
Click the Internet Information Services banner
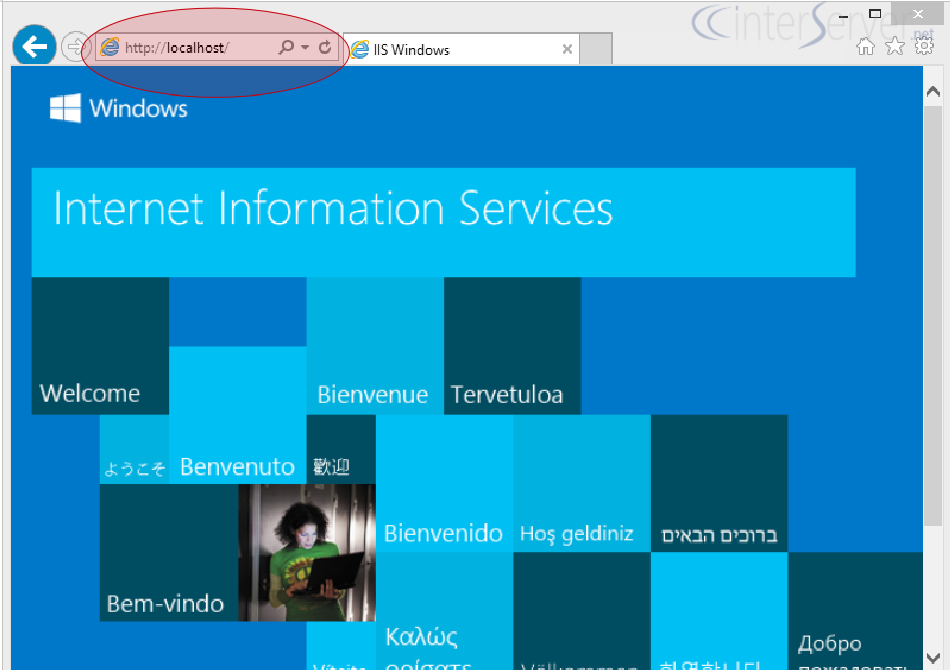click(443, 222)
